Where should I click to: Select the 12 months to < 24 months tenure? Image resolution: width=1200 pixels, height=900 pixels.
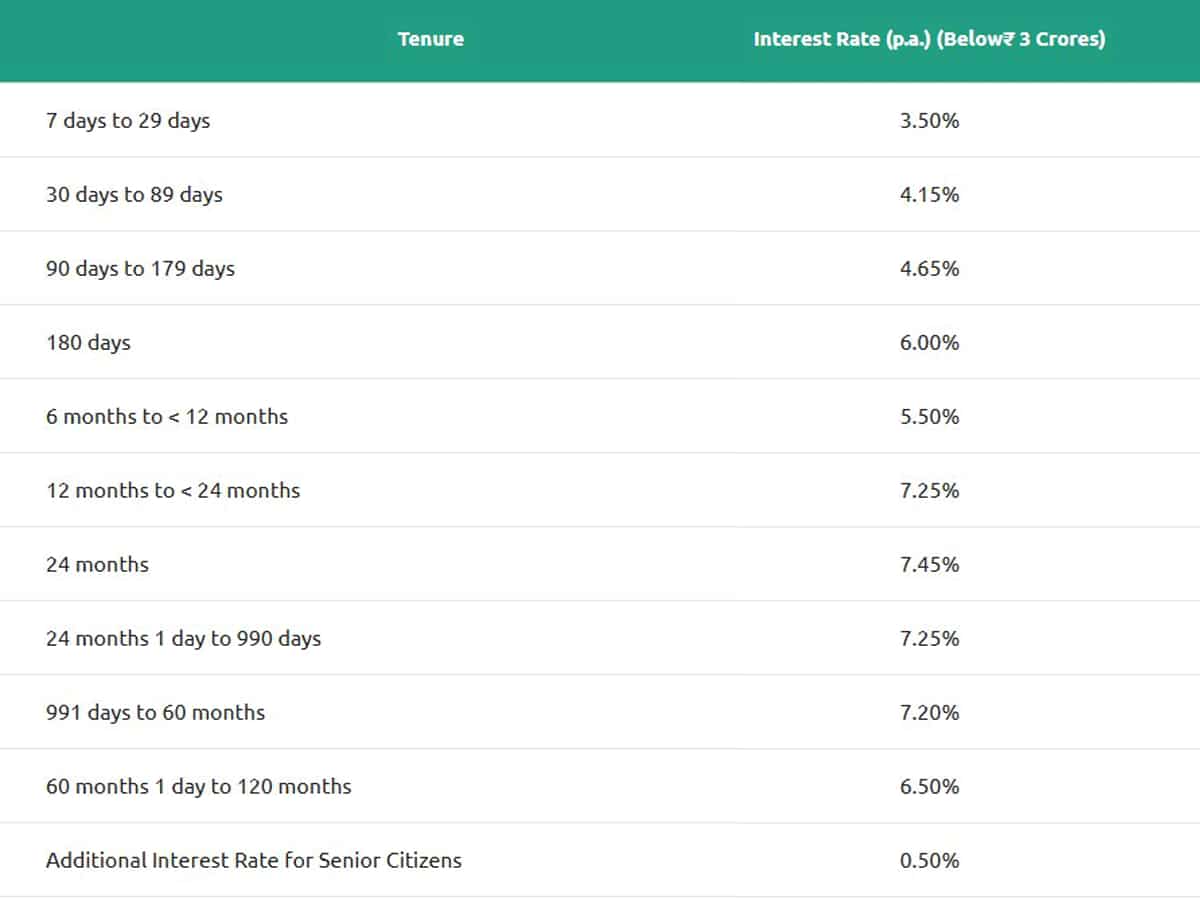point(173,490)
